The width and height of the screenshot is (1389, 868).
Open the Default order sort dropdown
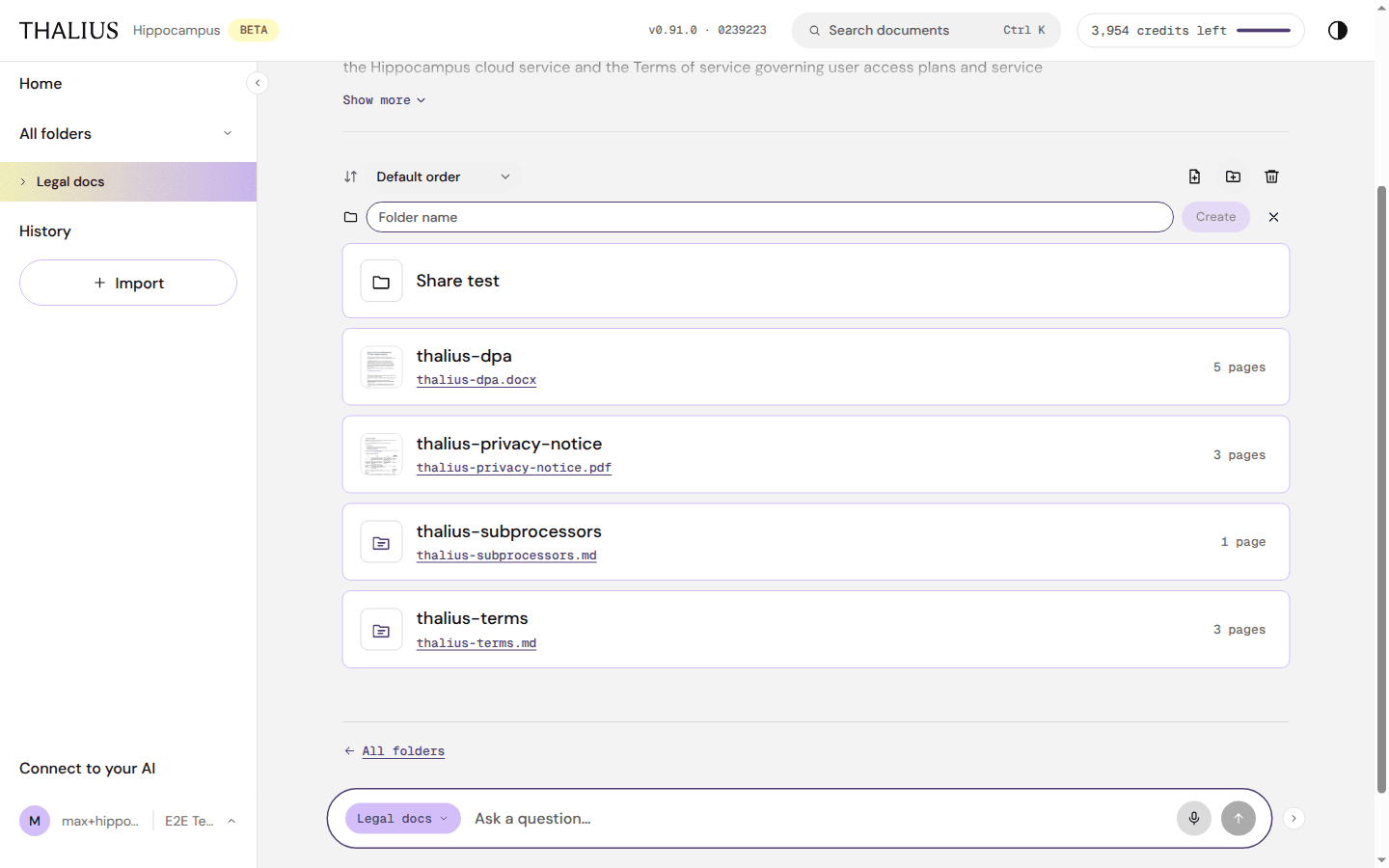443,176
